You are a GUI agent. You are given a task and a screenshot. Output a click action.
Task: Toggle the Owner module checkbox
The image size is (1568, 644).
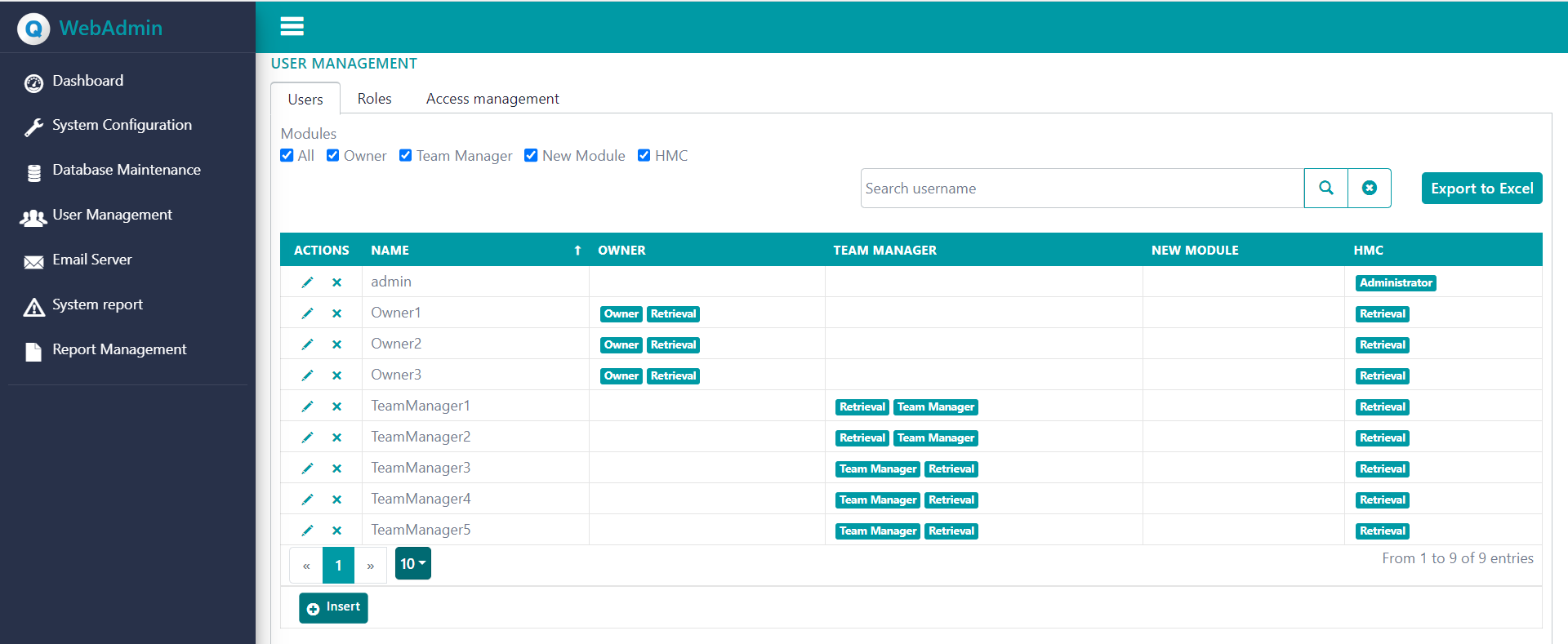point(332,155)
